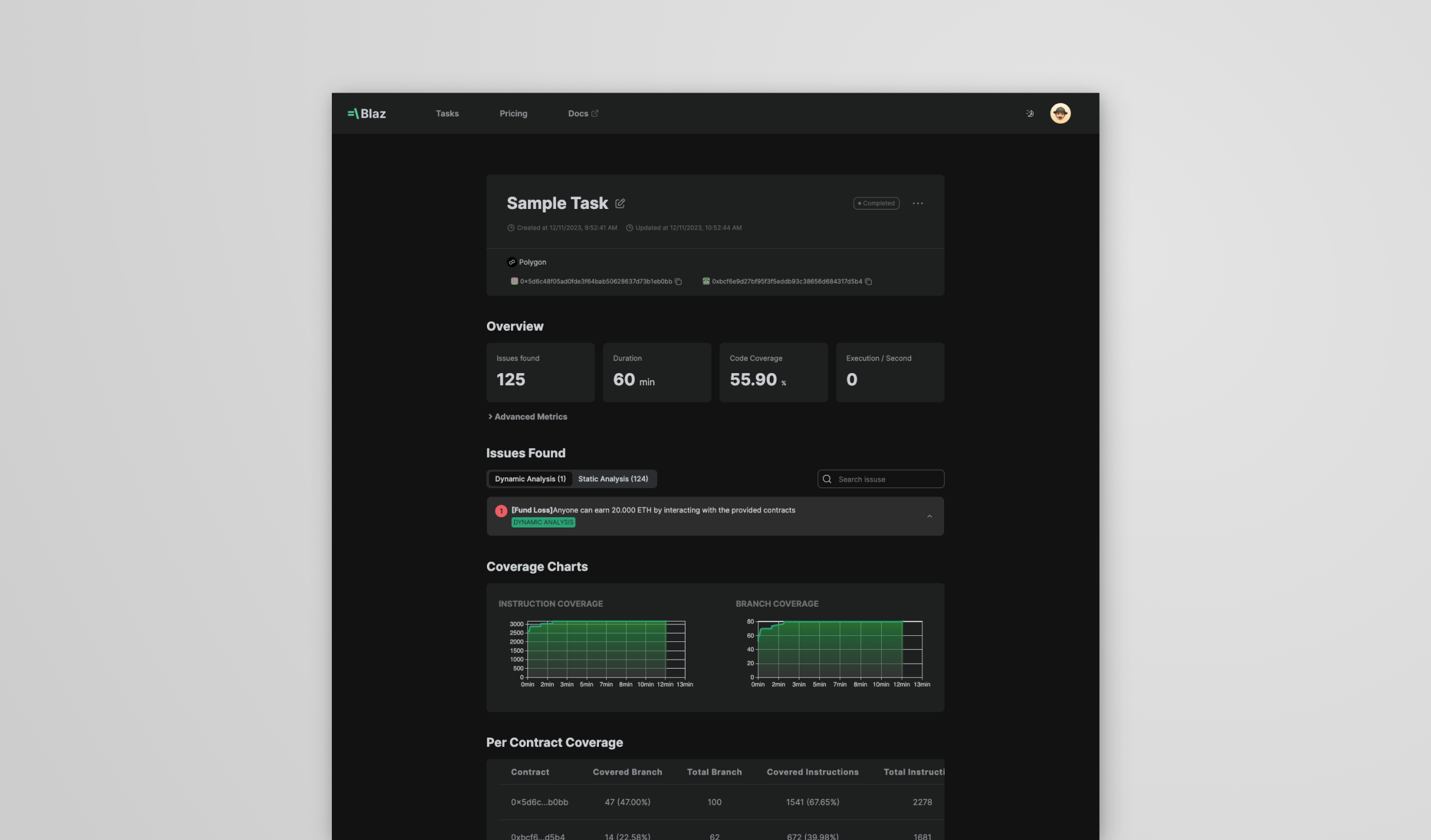The height and width of the screenshot is (840, 1431).
Task: Edit the Sample Task name
Action: pos(620,203)
